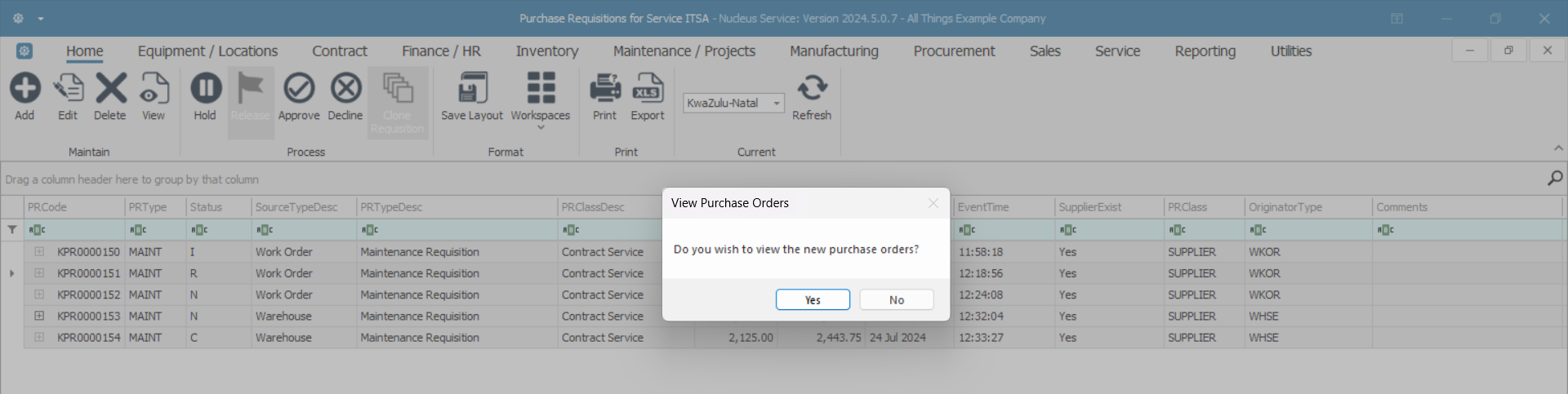Close the View Purchase Orders dialog
This screenshot has width=1568, height=394.
[933, 203]
